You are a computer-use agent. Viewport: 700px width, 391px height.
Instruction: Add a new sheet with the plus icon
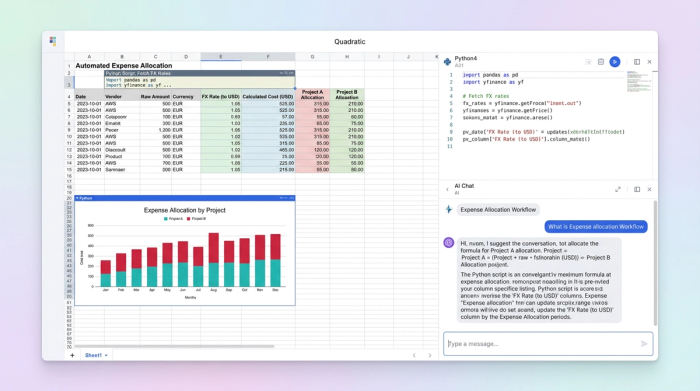[x=72, y=355]
